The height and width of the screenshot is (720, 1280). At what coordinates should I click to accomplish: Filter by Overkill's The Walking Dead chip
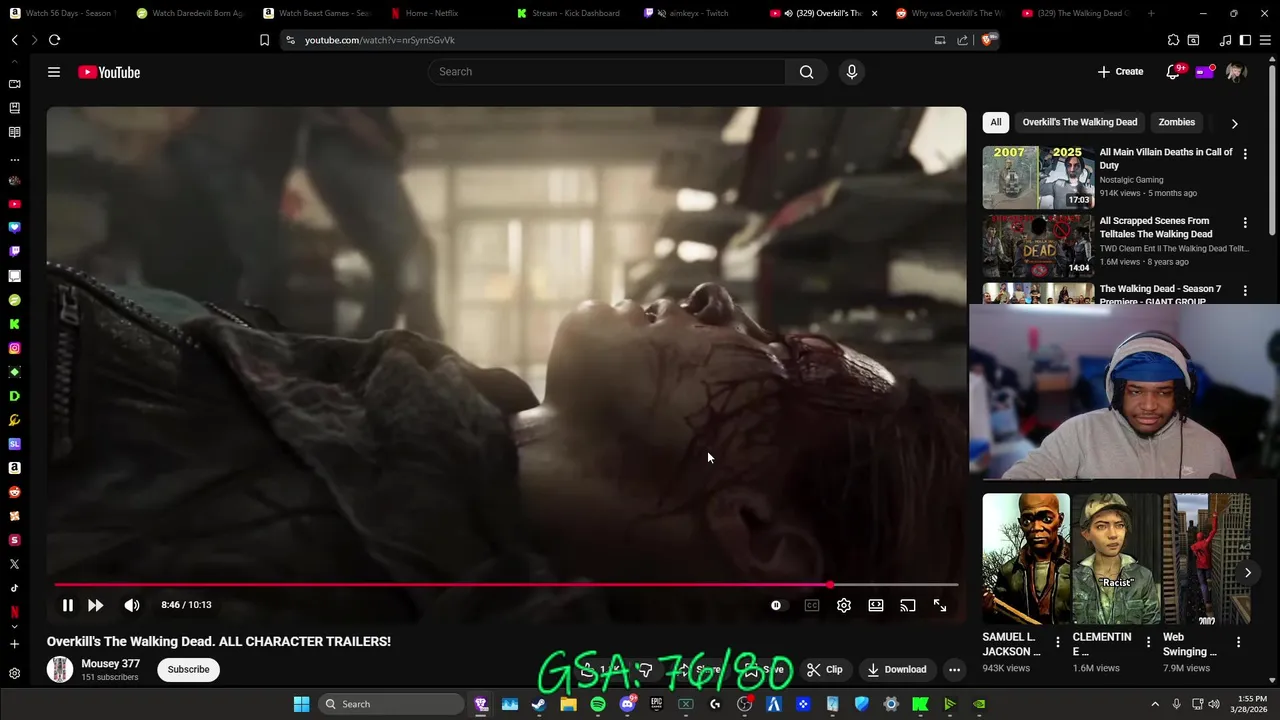click(1080, 122)
